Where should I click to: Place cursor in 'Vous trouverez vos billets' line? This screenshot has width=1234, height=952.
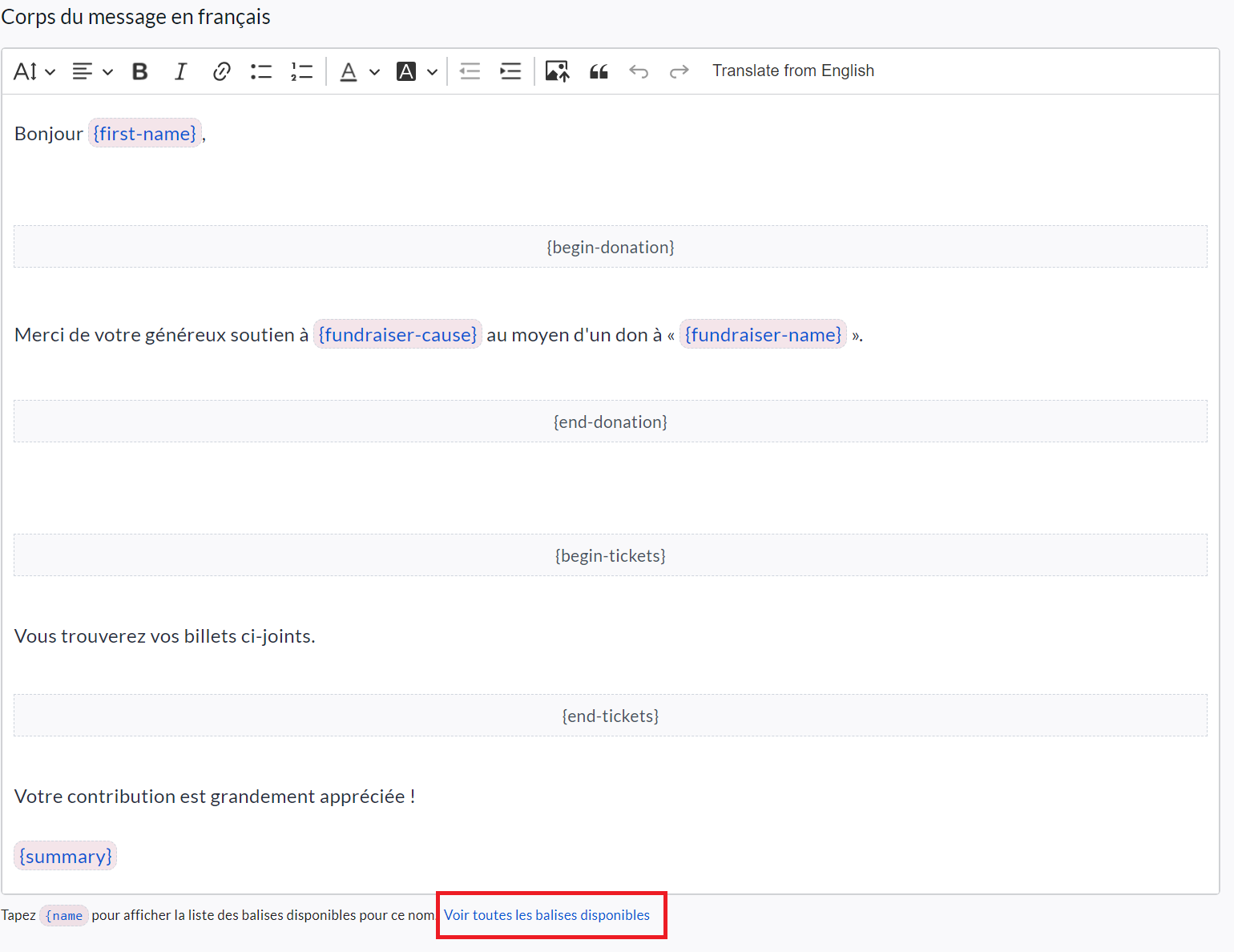pos(164,636)
